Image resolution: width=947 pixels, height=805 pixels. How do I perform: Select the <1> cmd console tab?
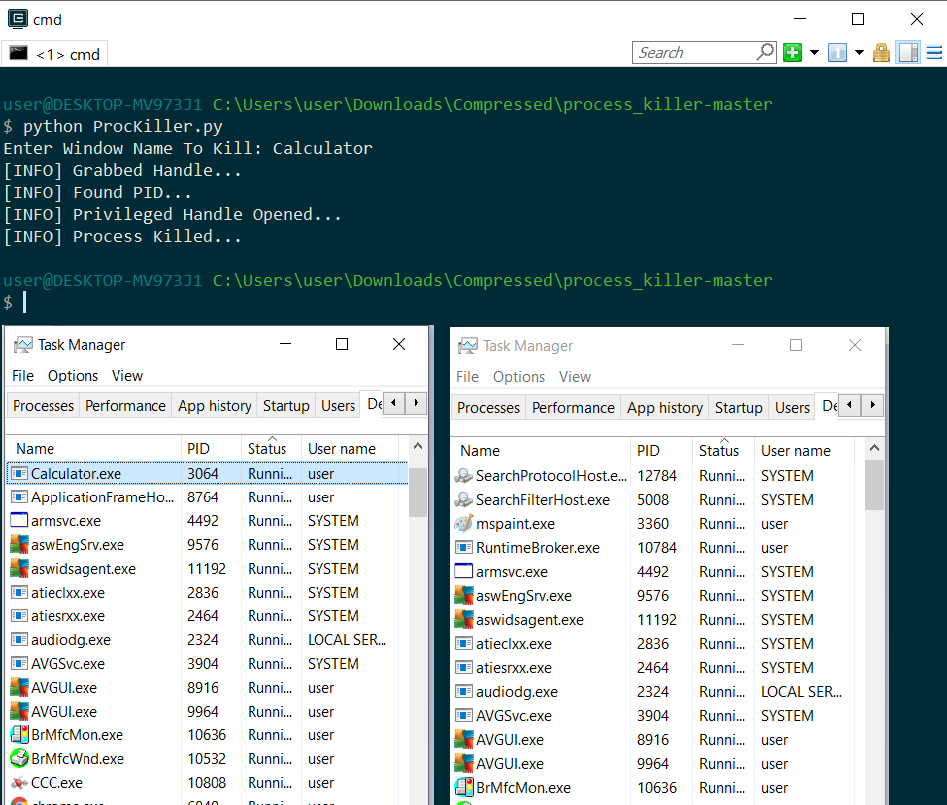tap(55, 54)
